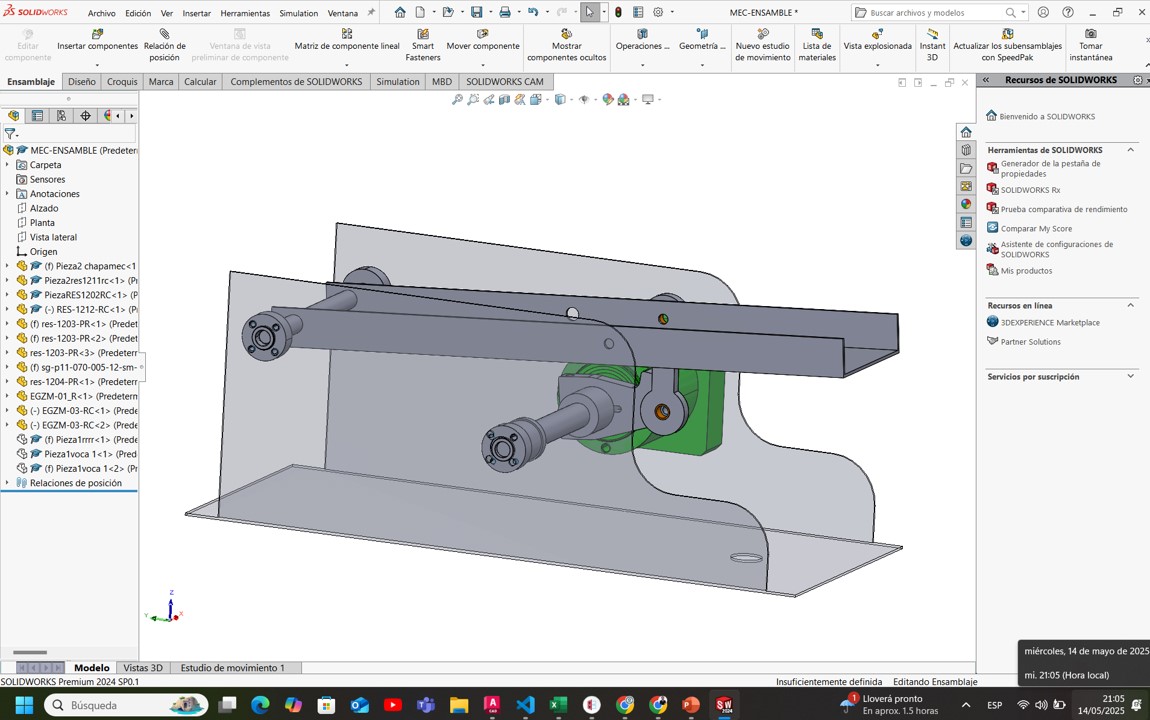Open the FeatureManager design tree tab icon
1150x720 pixels.
click(x=14, y=116)
